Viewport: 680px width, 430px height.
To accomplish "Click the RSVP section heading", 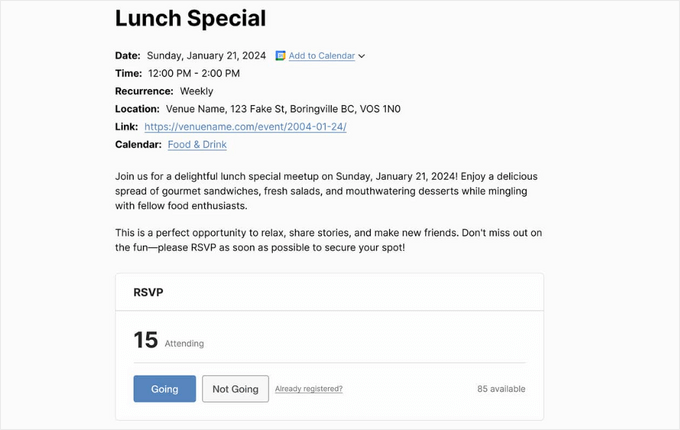I will [x=148, y=294].
